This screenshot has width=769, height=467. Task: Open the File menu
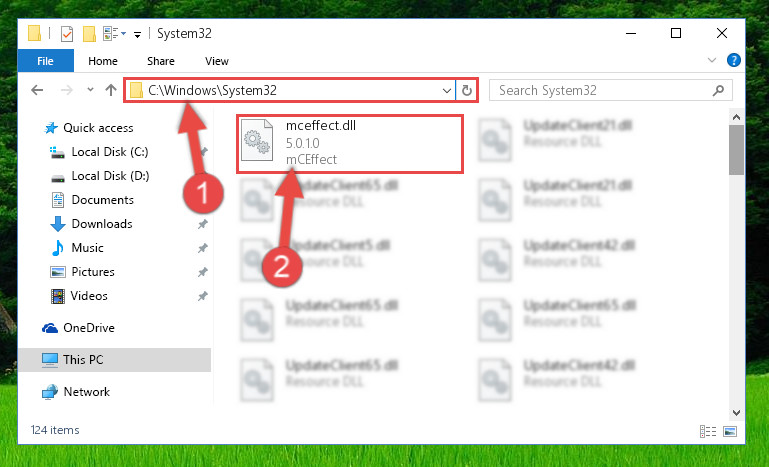pyautogui.click(x=46, y=61)
